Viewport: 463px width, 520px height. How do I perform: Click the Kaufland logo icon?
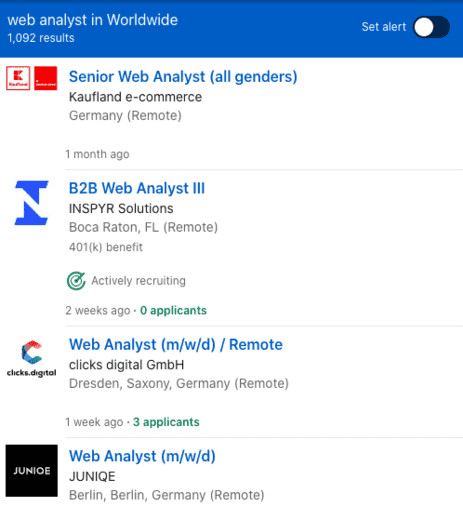18,78
